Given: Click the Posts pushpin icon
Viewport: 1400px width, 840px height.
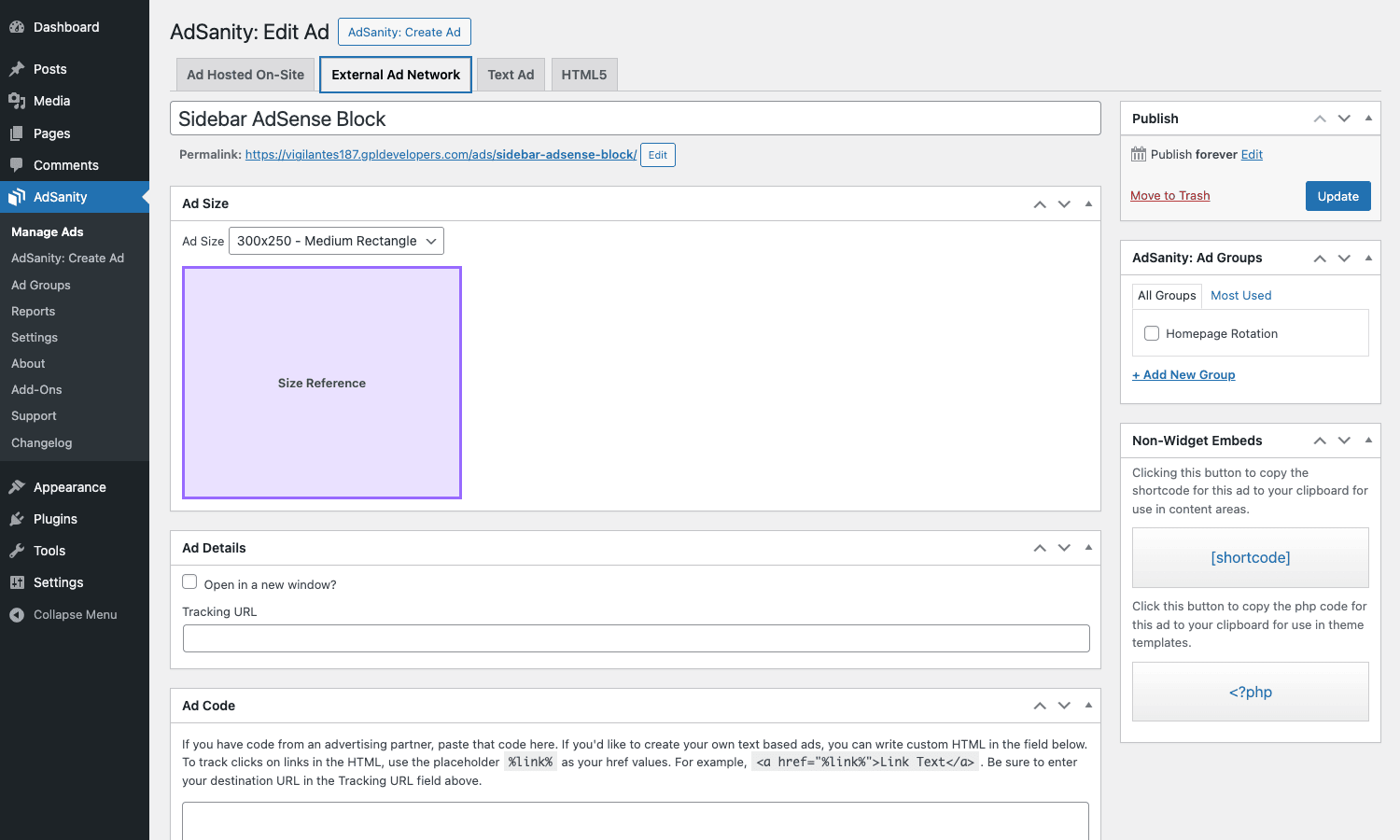Looking at the screenshot, I should [x=17, y=69].
